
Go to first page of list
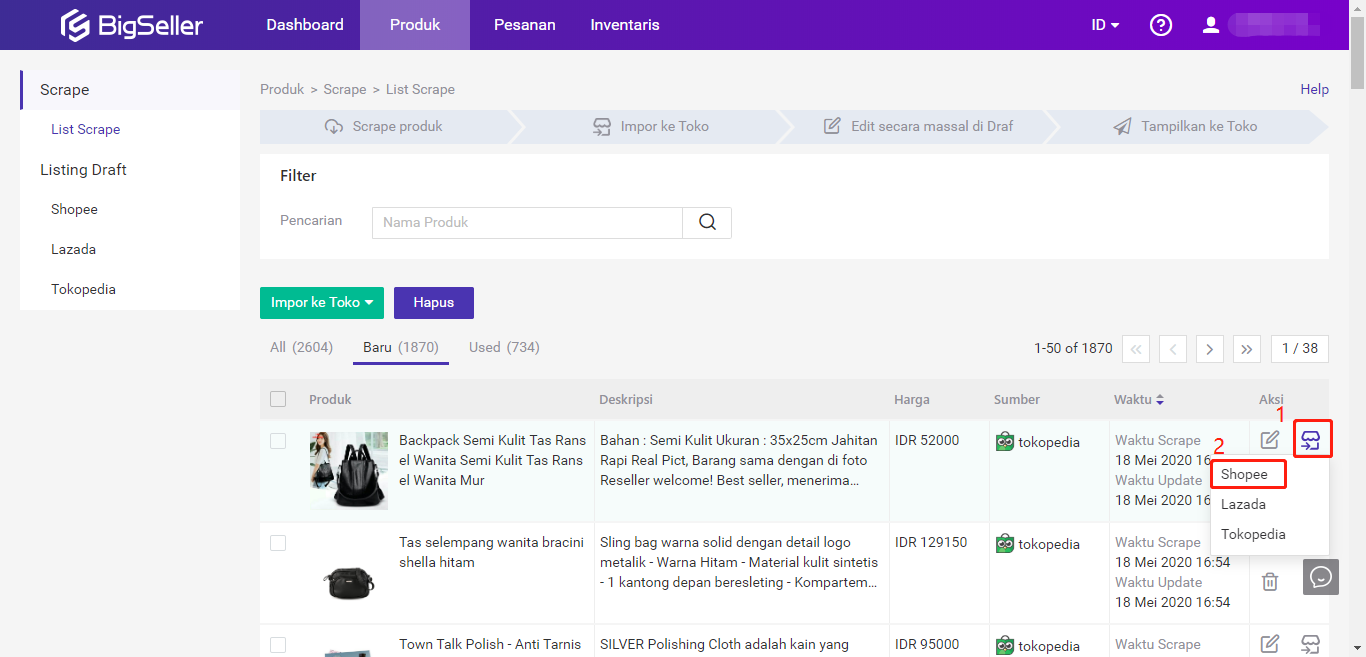point(1136,349)
